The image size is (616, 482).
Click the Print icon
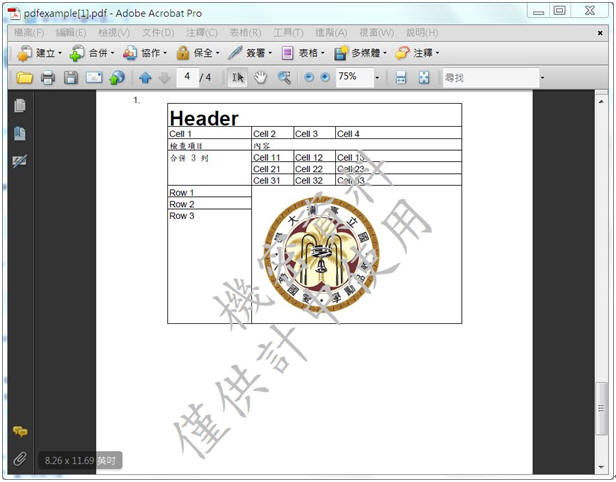(x=48, y=78)
